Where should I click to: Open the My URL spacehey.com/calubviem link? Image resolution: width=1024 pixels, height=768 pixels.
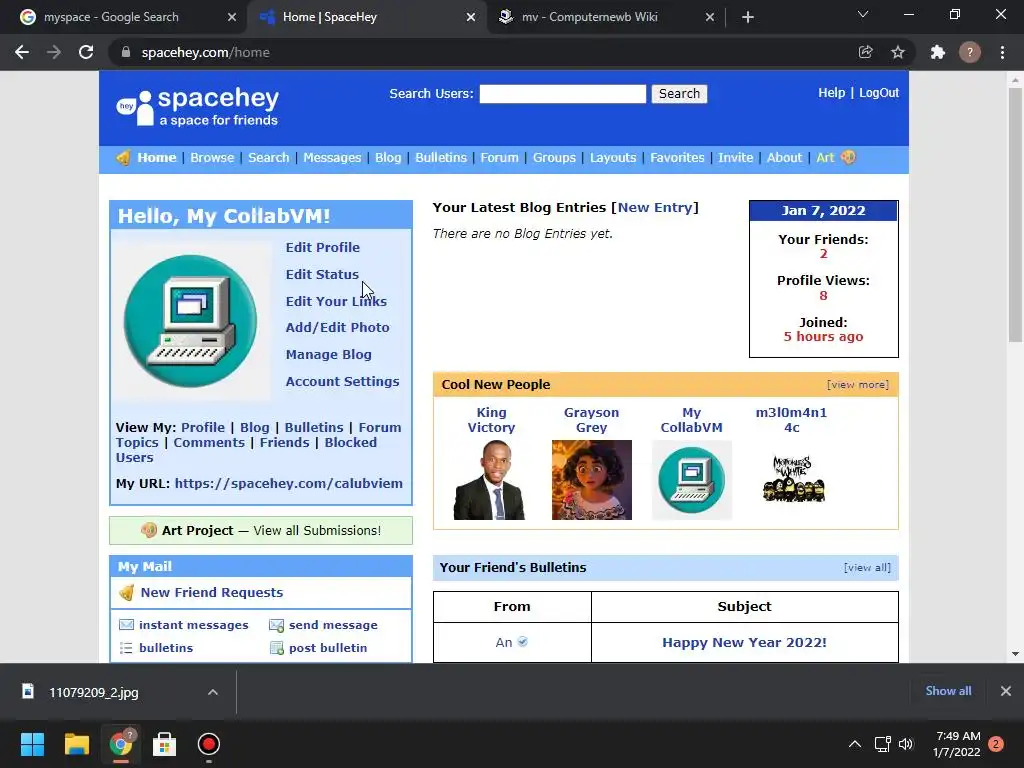(x=289, y=483)
